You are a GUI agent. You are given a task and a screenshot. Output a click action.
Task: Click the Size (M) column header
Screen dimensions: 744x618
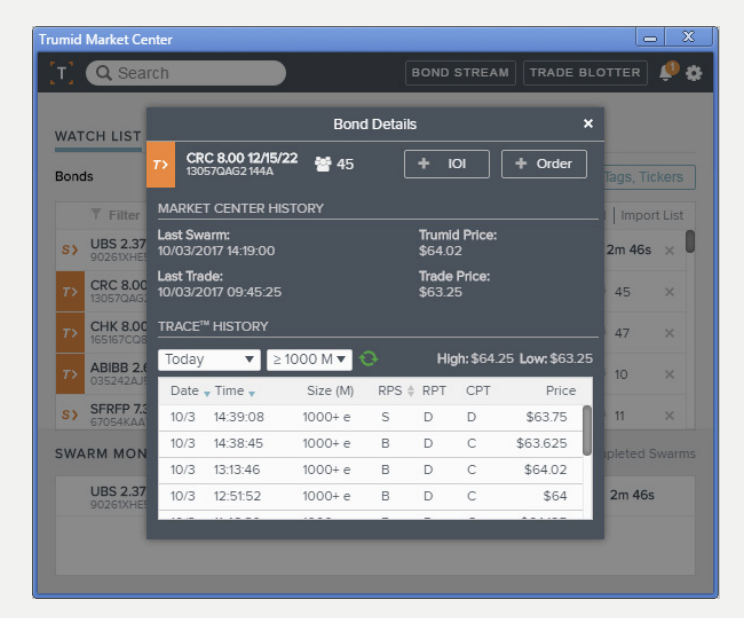330,391
